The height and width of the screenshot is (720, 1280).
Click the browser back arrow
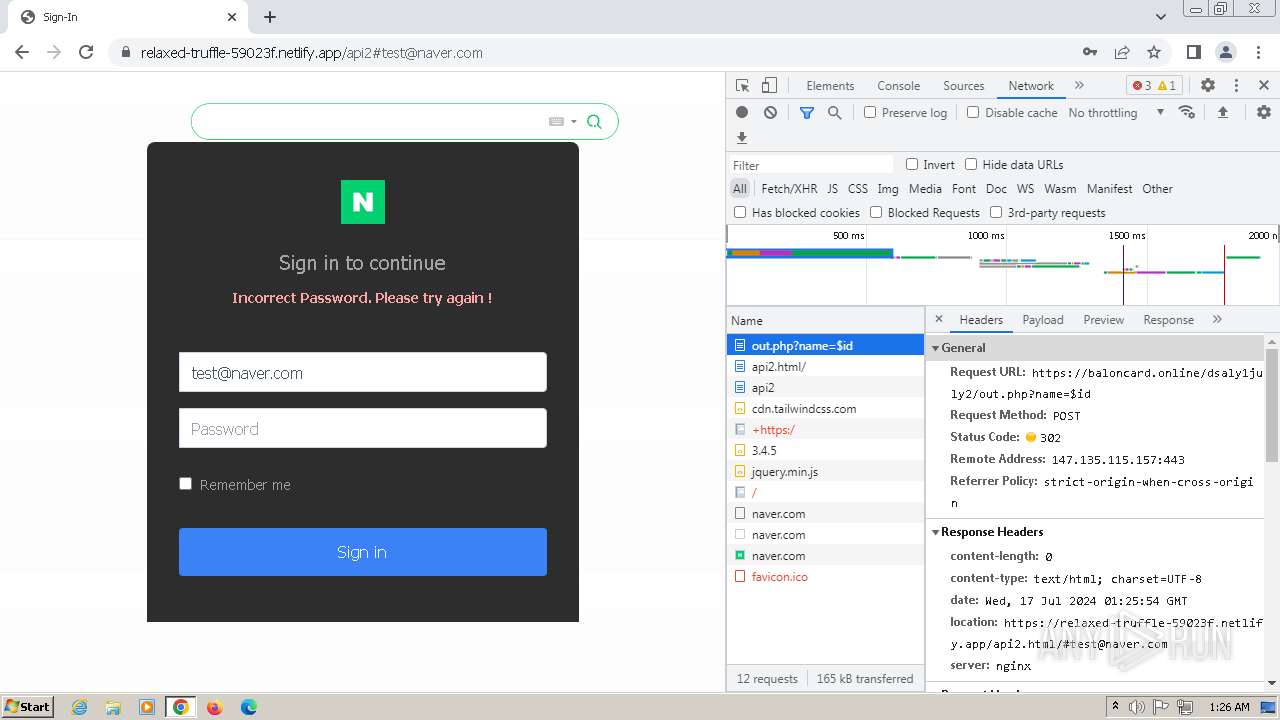pos(22,52)
